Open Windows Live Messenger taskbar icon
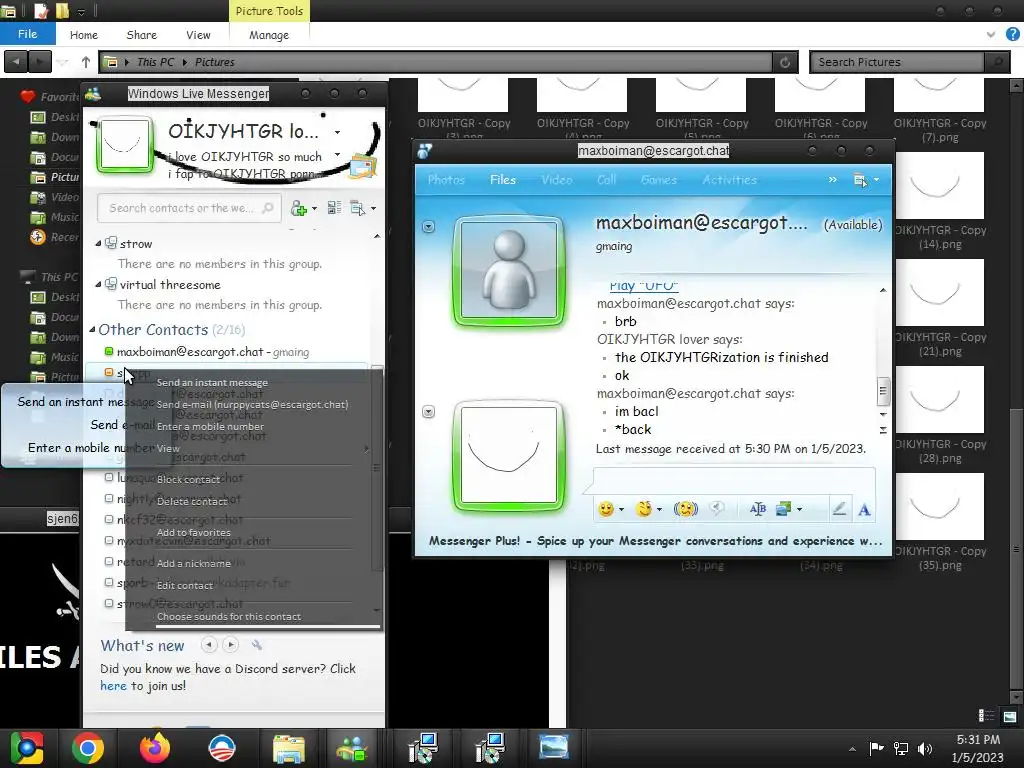The image size is (1024, 768). point(352,748)
